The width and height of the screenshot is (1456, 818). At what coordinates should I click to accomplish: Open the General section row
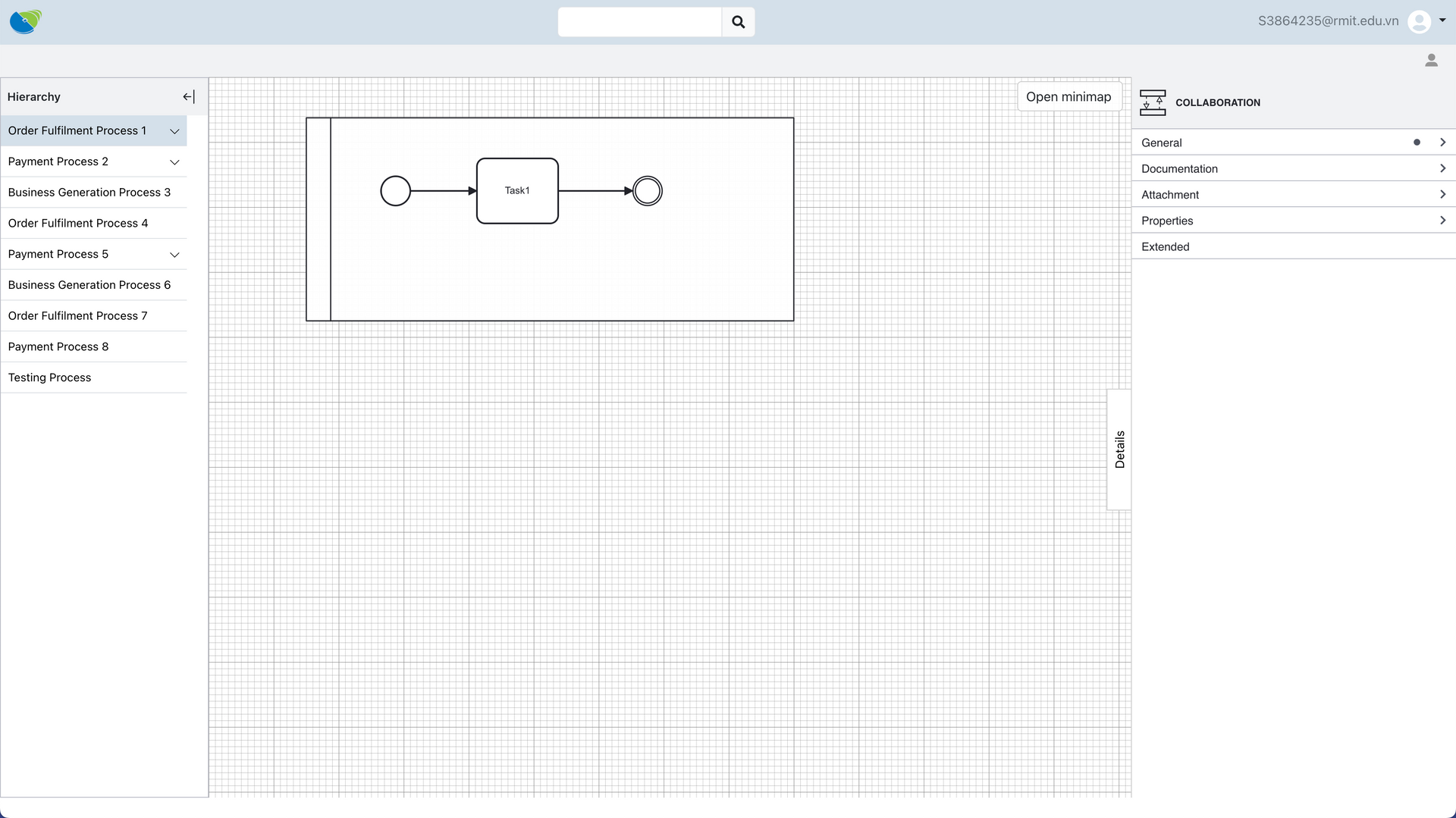point(1294,143)
